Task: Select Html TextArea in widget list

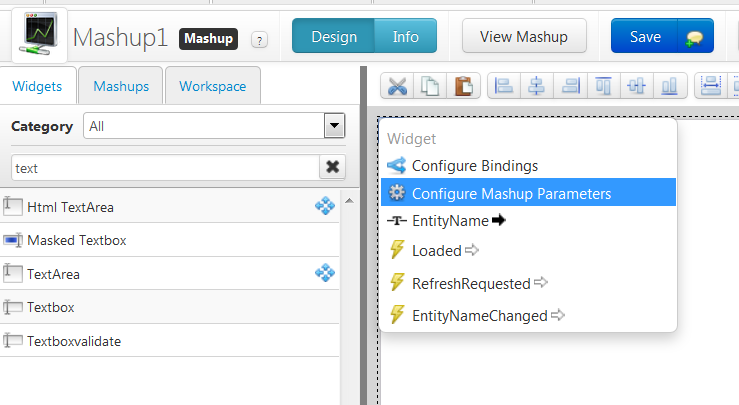Action: click(x=170, y=207)
